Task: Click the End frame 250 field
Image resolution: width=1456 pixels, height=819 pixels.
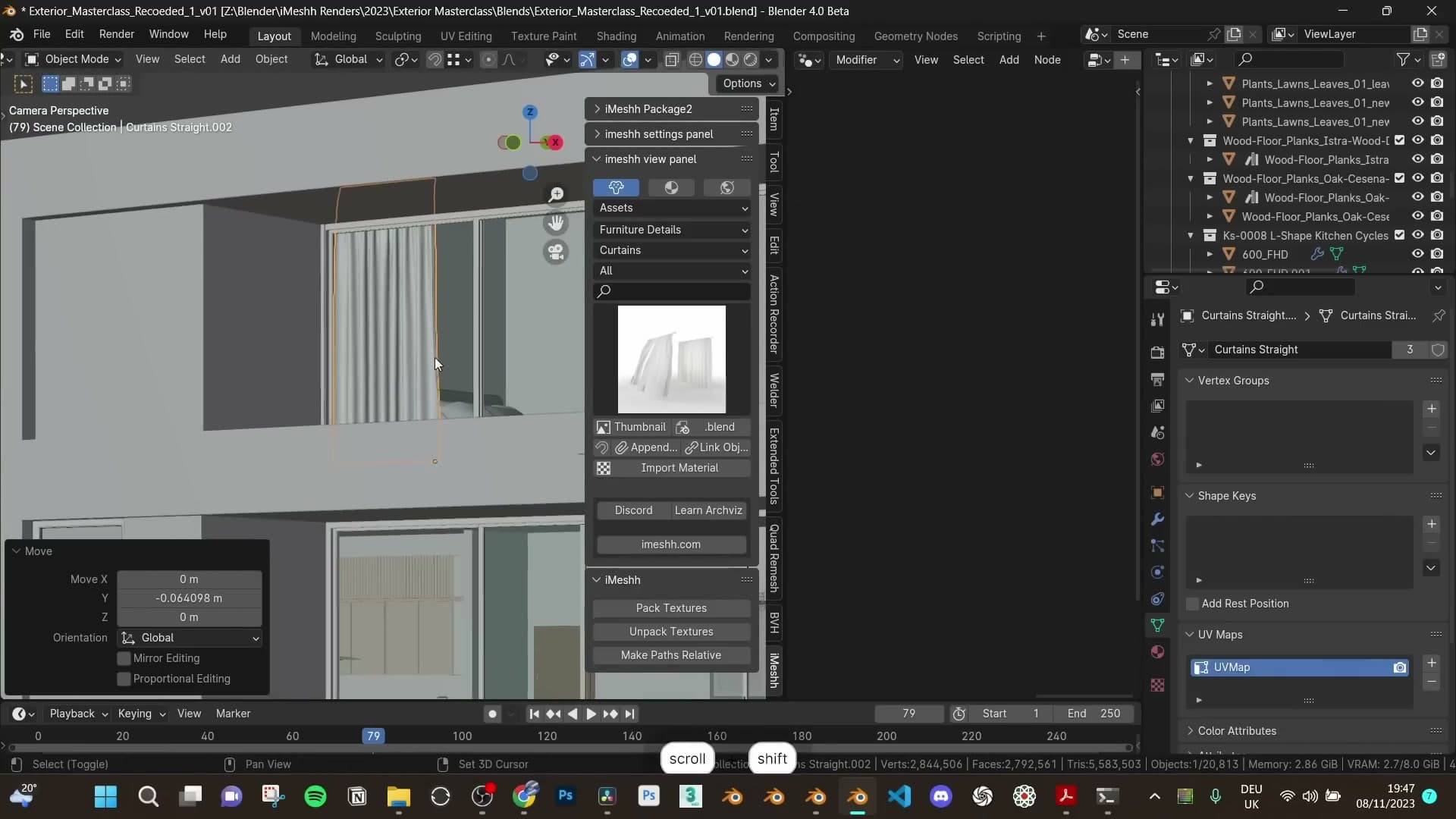Action: click(1094, 714)
